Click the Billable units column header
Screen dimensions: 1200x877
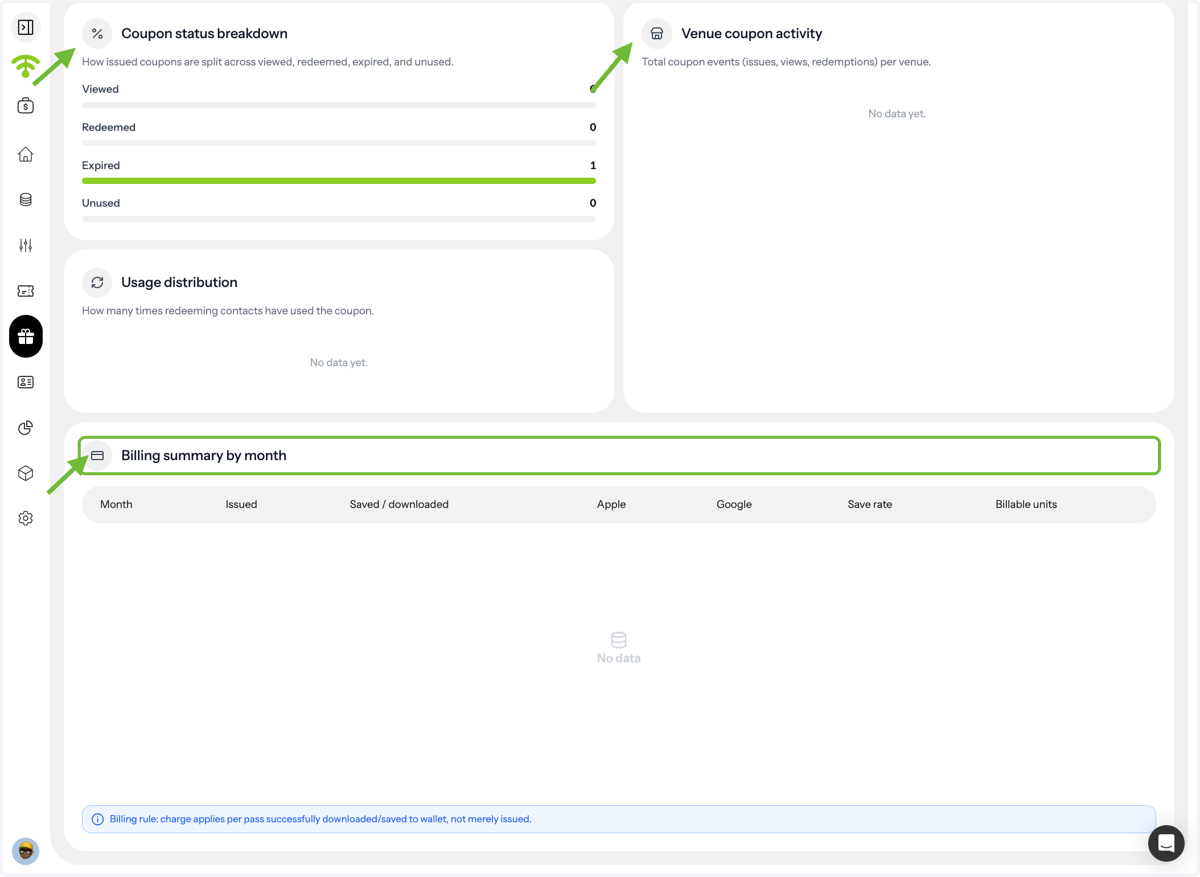click(x=1026, y=504)
